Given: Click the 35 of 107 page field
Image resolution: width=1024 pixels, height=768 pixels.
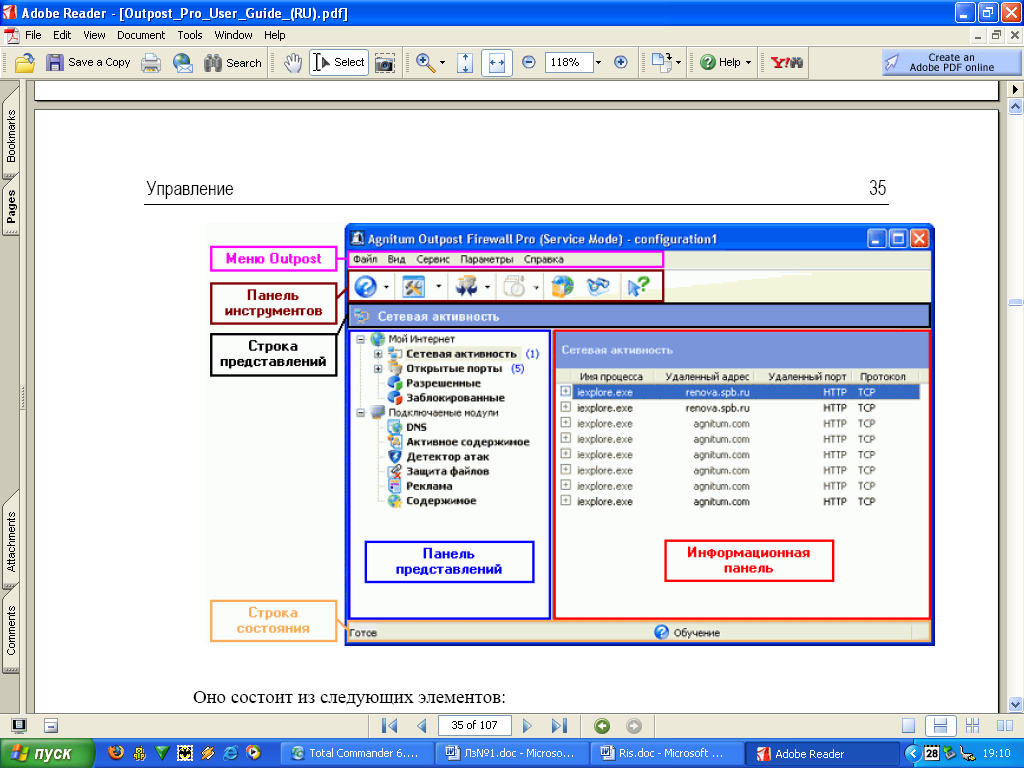Looking at the screenshot, I should pos(475,726).
